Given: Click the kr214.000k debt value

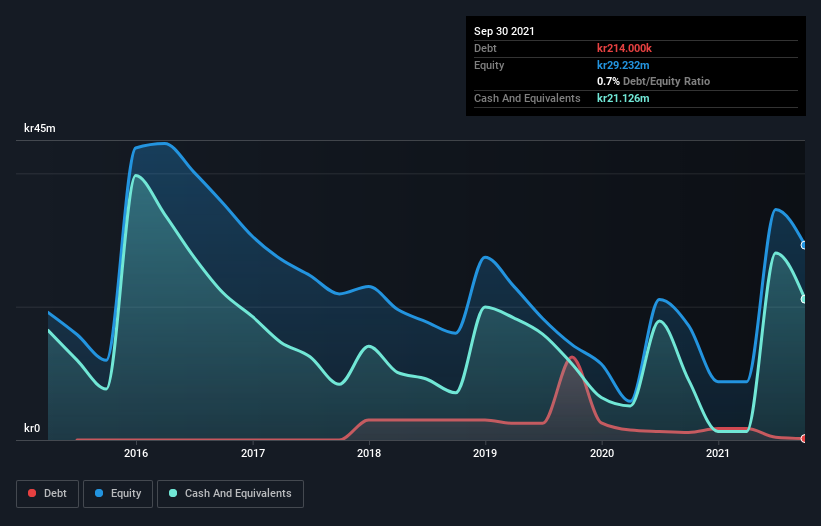Looking at the screenshot, I should pyautogui.click(x=624, y=48).
